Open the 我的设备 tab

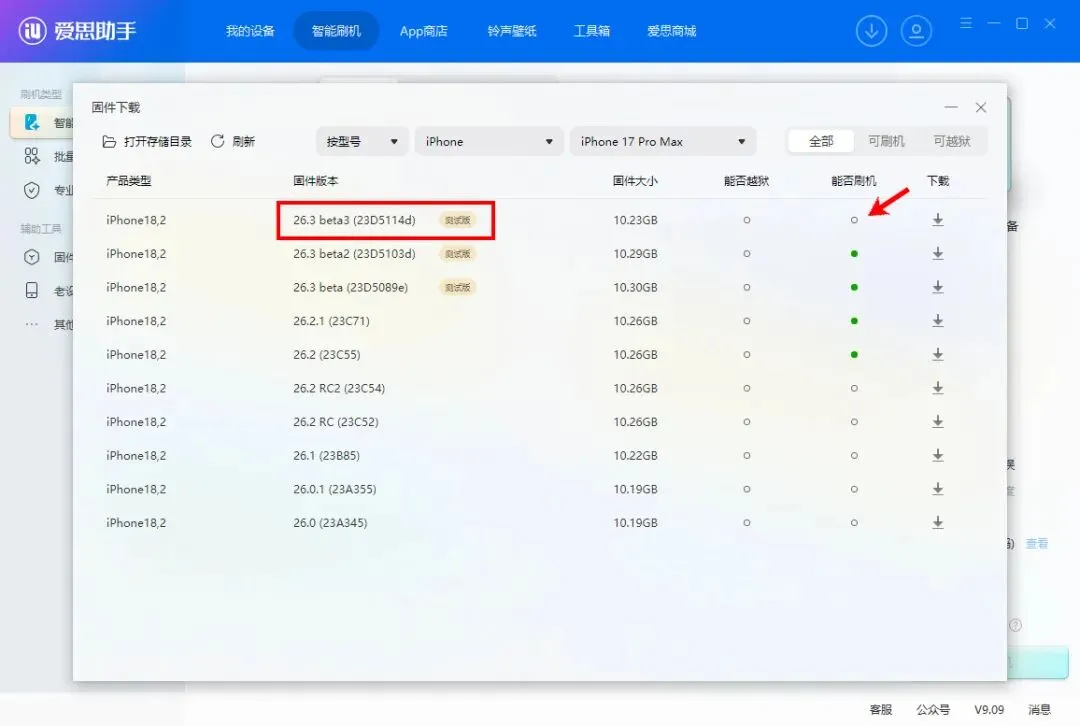click(x=250, y=31)
